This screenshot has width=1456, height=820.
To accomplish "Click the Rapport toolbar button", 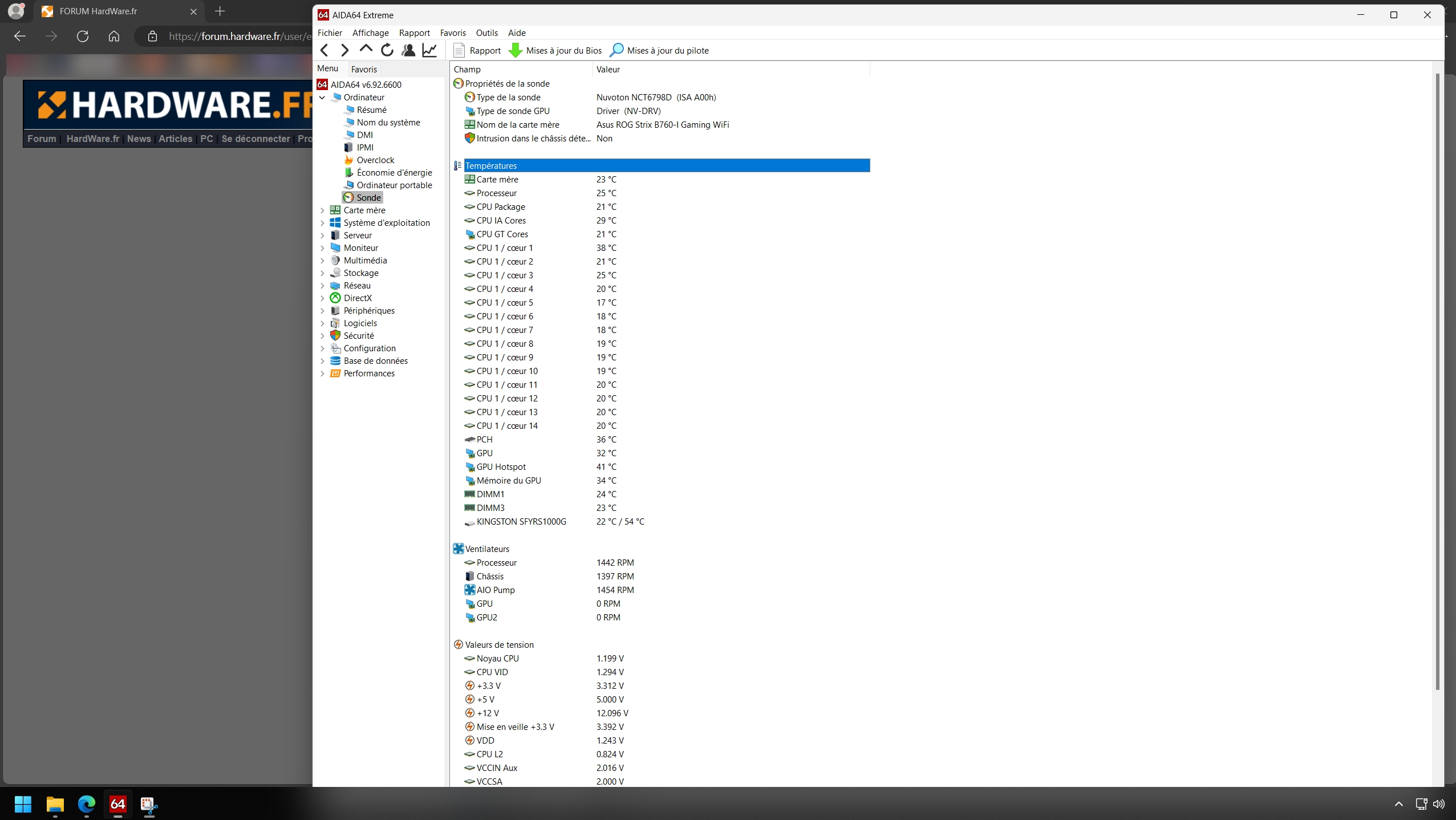I will point(477,50).
